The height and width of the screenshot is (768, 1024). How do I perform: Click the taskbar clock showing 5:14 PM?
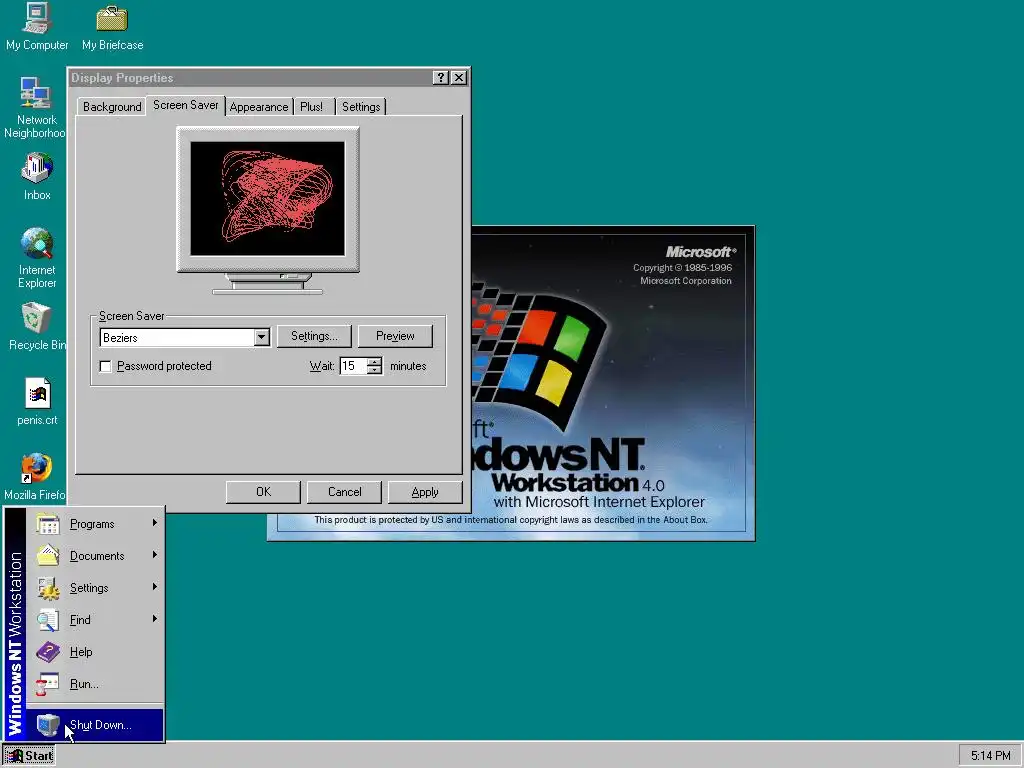990,756
